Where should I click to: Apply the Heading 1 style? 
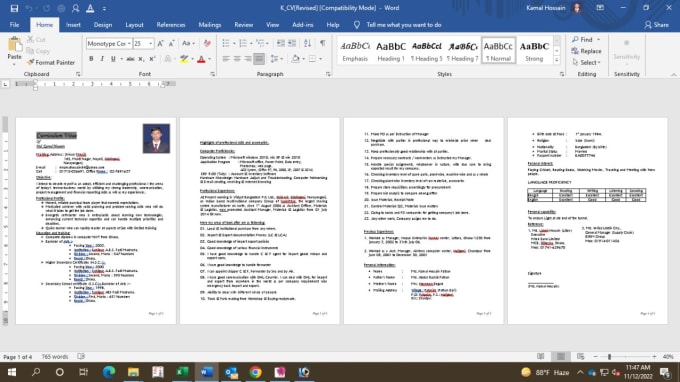pyautogui.click(x=391, y=51)
